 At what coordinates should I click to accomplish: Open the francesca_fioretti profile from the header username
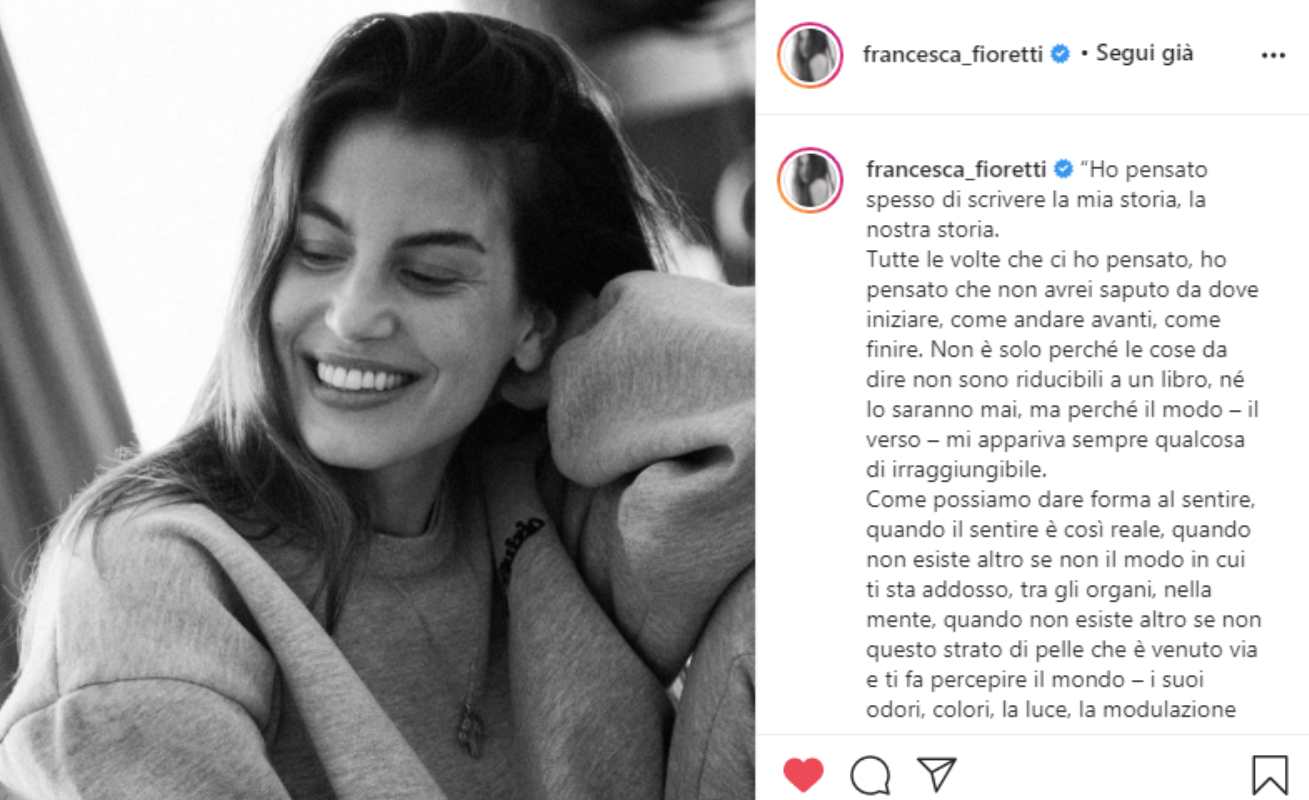coord(953,55)
